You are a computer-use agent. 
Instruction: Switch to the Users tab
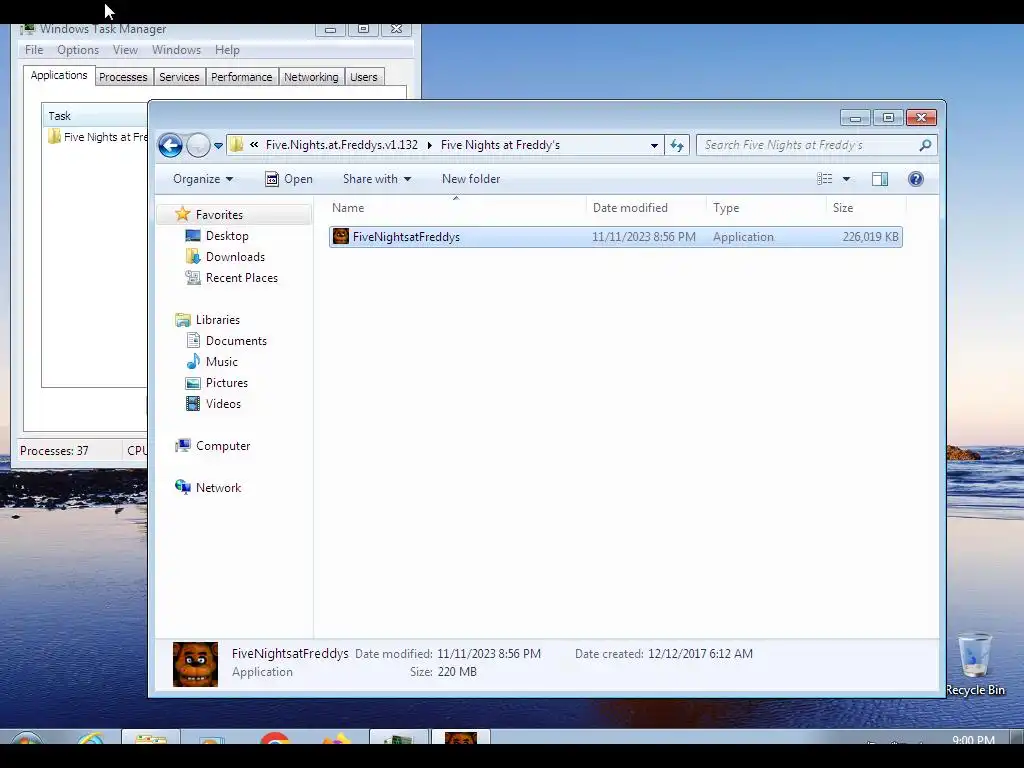click(364, 77)
